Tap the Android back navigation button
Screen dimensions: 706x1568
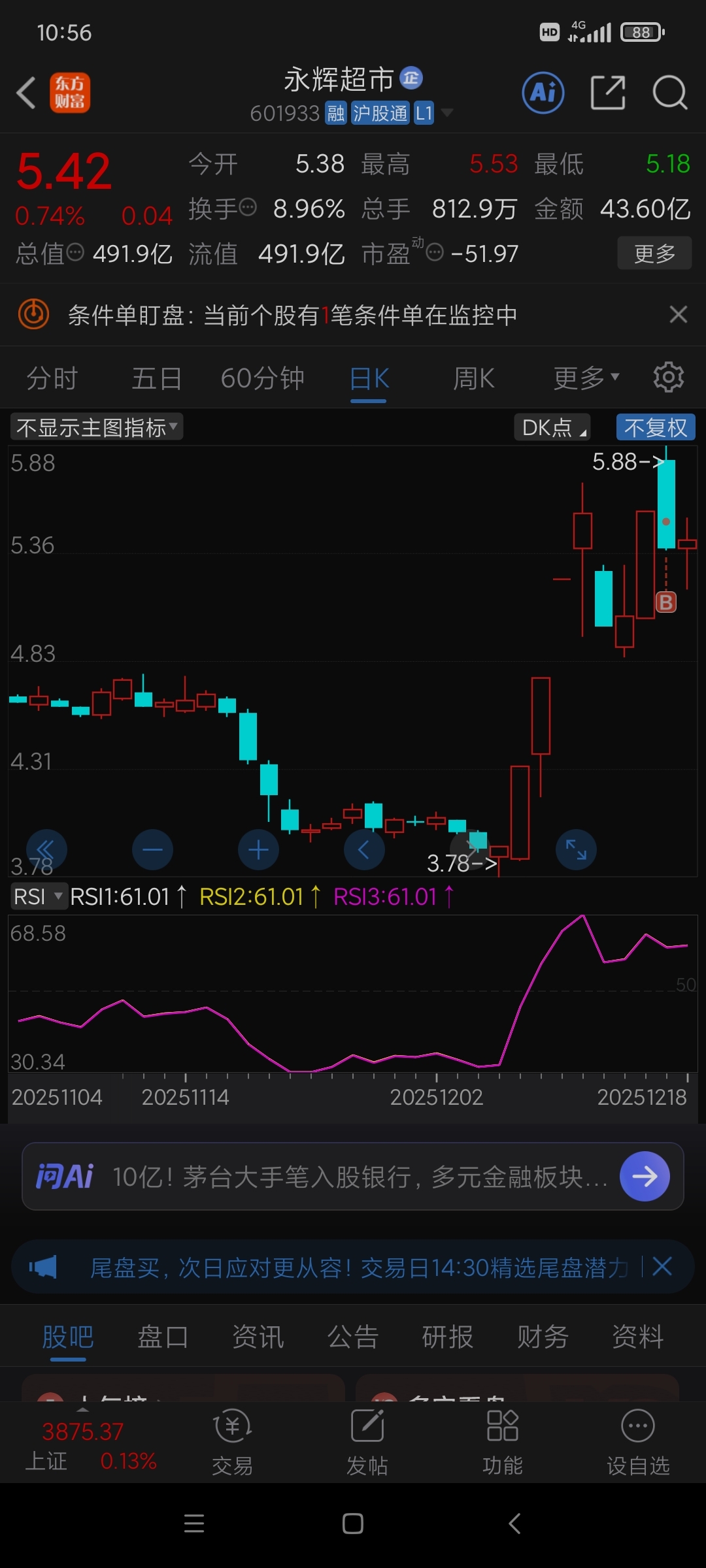(514, 1524)
